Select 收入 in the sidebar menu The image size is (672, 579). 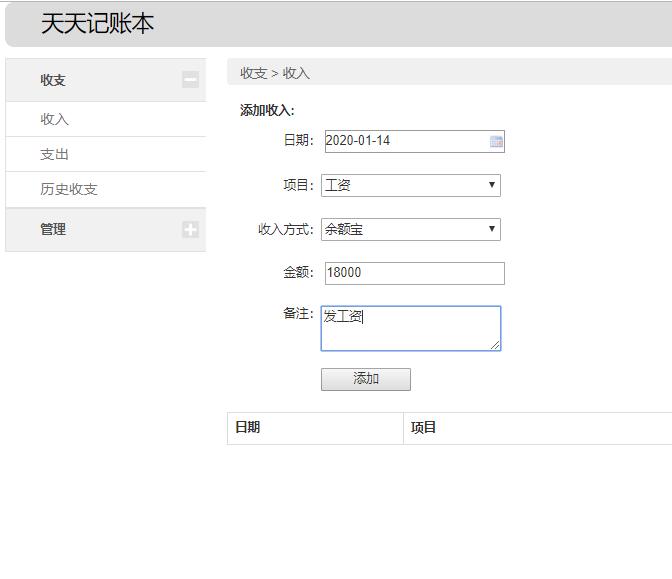pyautogui.click(x=106, y=119)
